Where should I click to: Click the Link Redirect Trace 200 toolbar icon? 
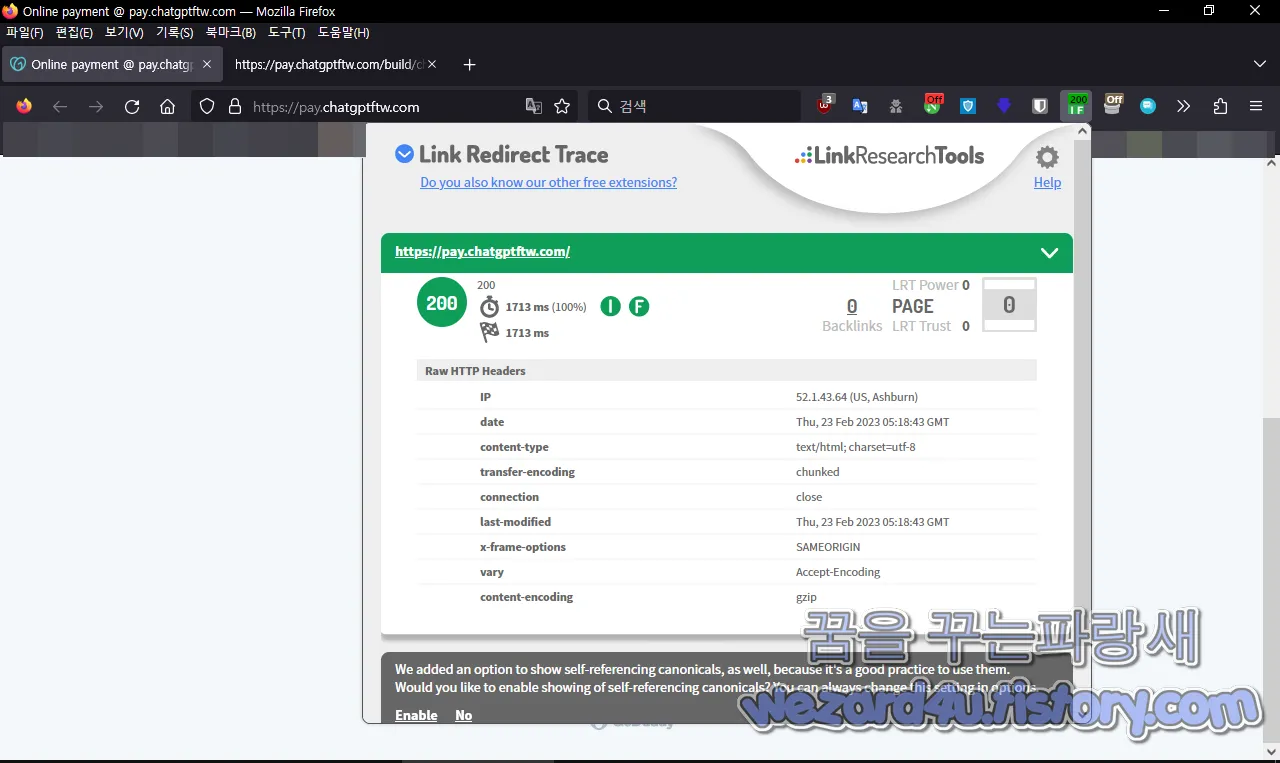pos(1076,105)
